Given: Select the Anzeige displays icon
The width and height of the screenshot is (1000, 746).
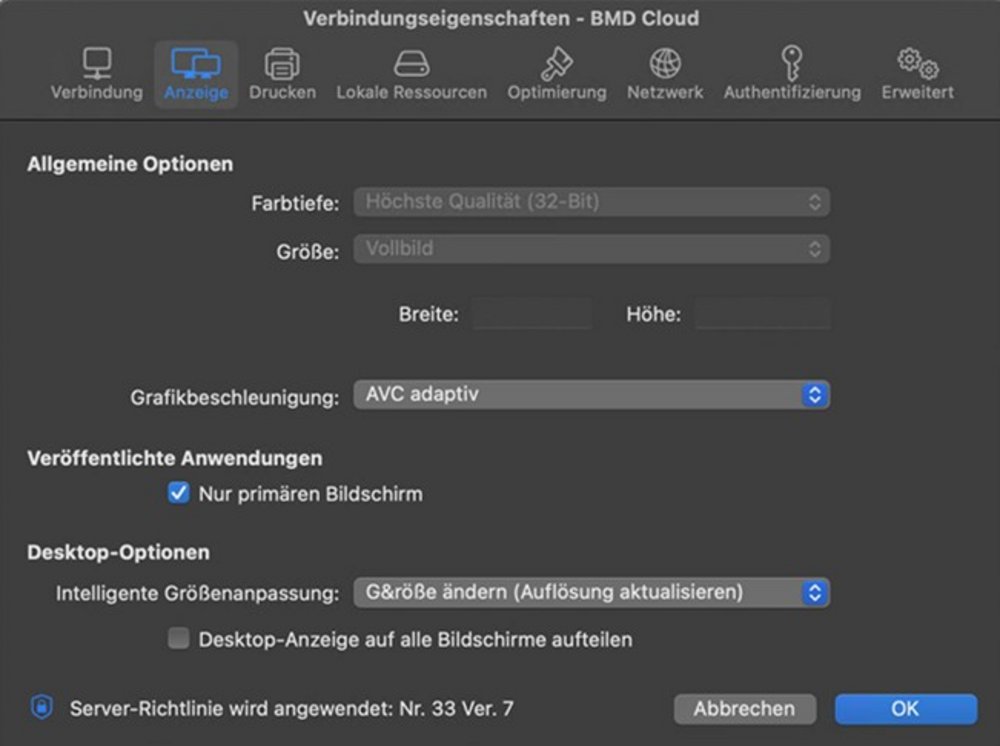Looking at the screenshot, I should (196, 63).
